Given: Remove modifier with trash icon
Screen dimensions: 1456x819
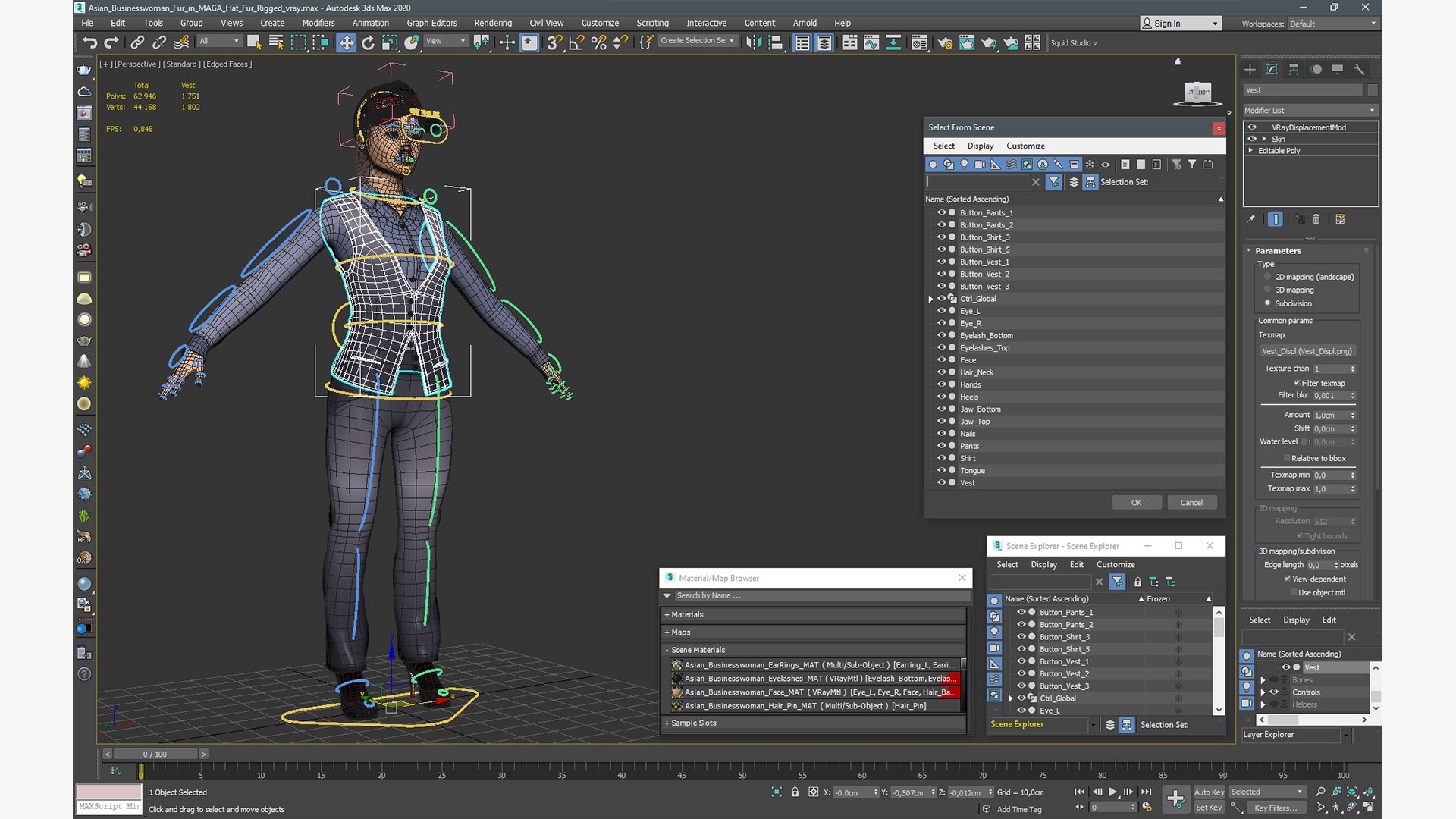Looking at the screenshot, I should pos(1316,219).
